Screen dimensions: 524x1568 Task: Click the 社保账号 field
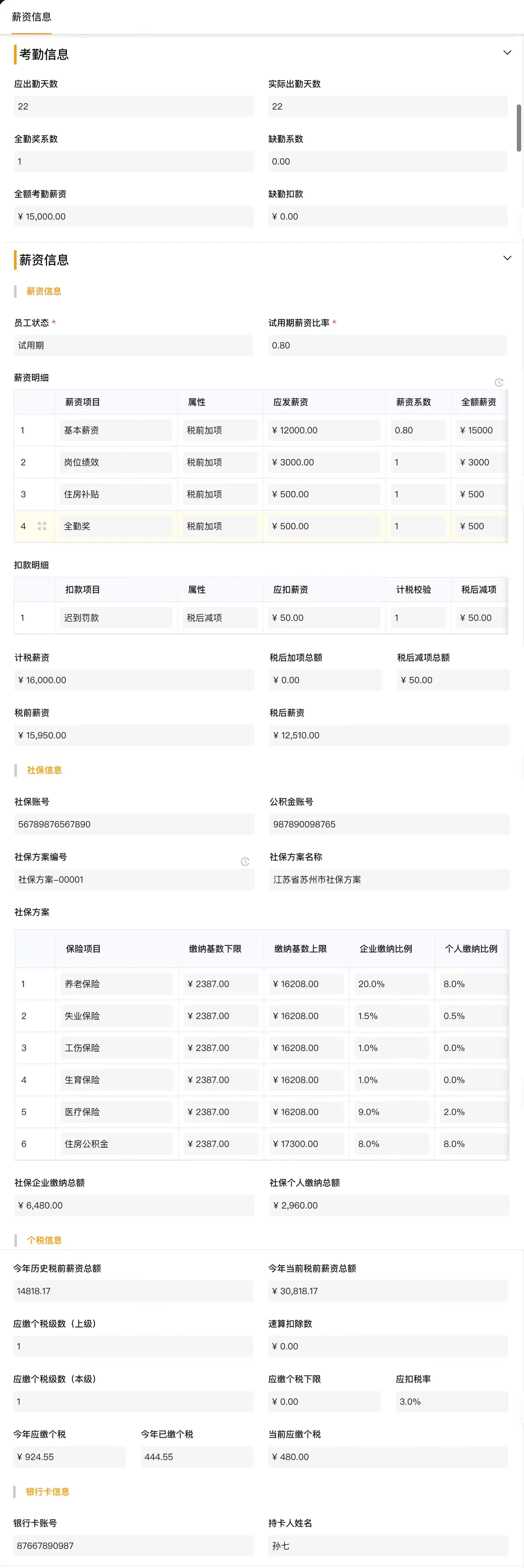pyautogui.click(x=134, y=824)
